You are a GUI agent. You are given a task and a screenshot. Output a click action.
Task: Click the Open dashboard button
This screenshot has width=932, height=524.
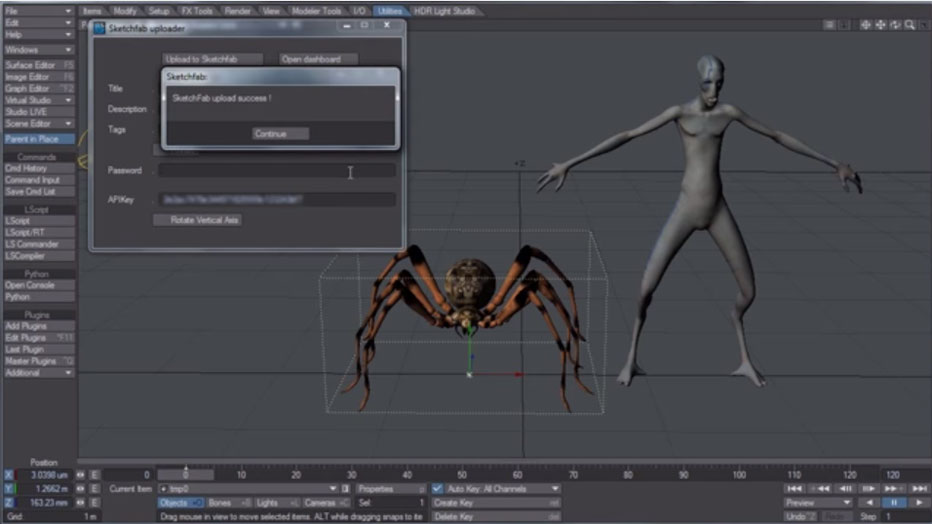[318, 59]
